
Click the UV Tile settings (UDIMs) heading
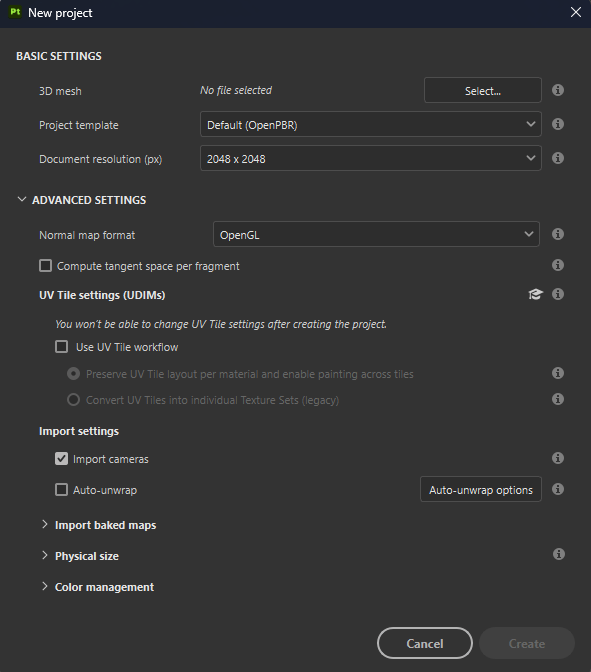click(102, 295)
